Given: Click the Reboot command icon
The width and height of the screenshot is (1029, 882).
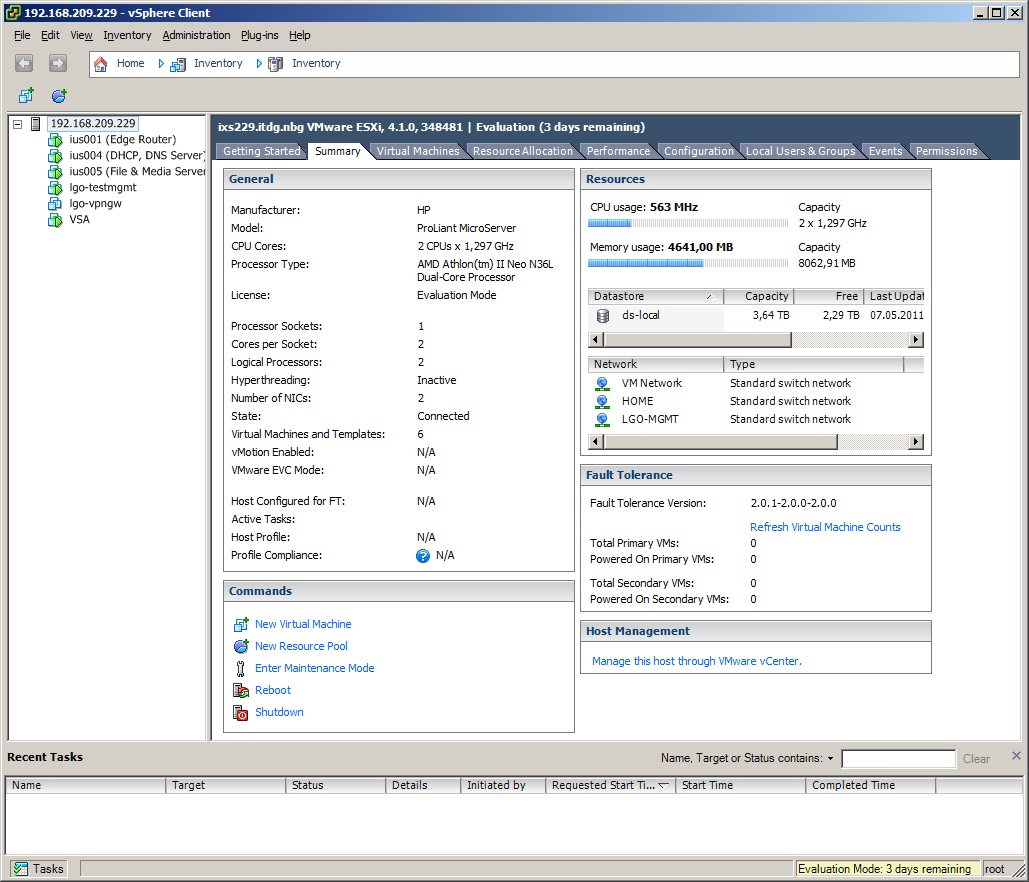Looking at the screenshot, I should 241,690.
